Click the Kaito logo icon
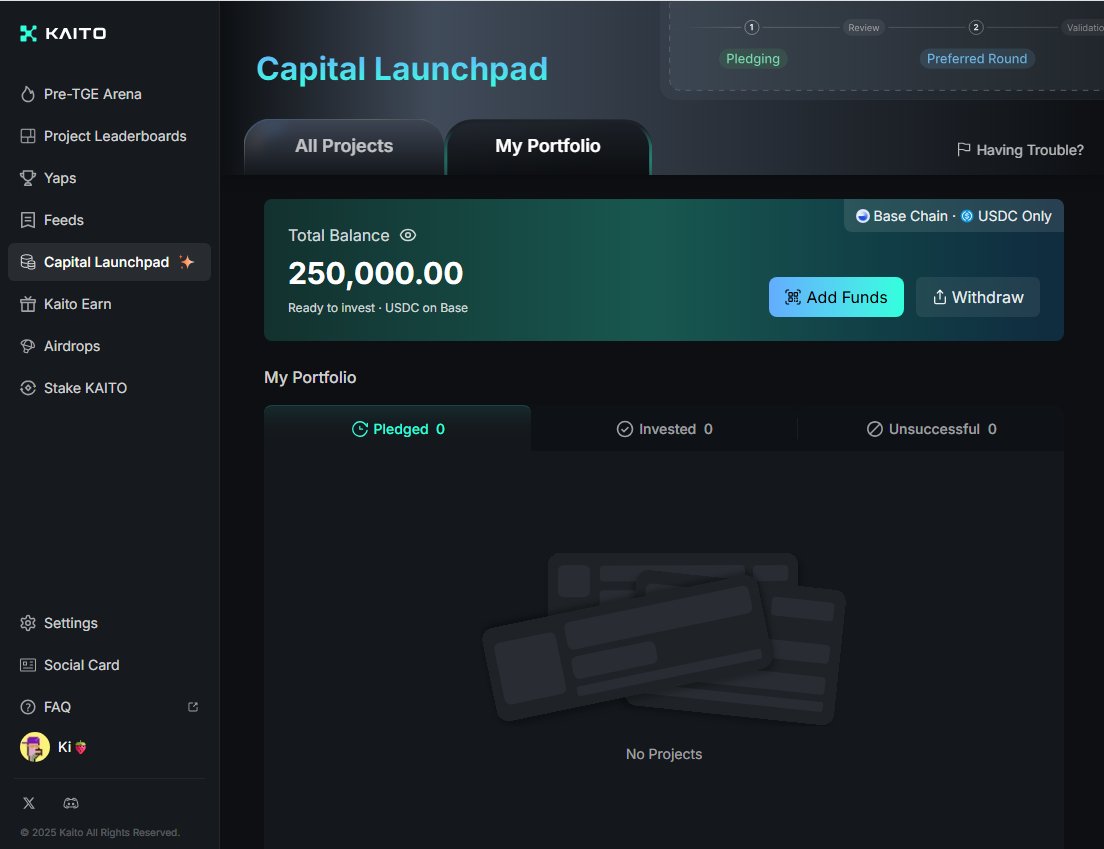 coord(28,33)
